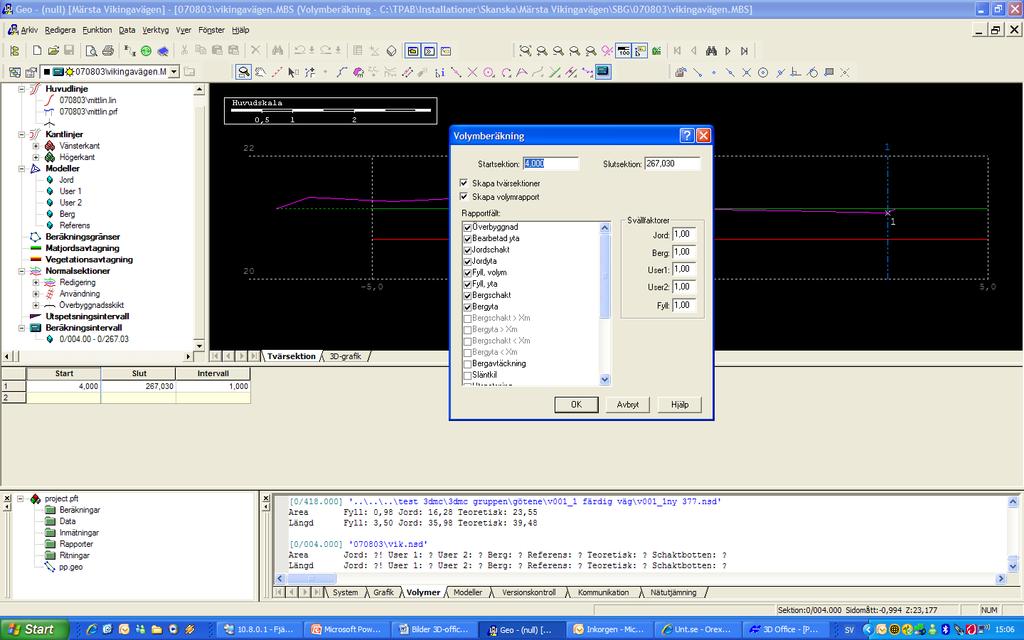
Task: Click the snap to intersection icon
Action: tap(746, 72)
